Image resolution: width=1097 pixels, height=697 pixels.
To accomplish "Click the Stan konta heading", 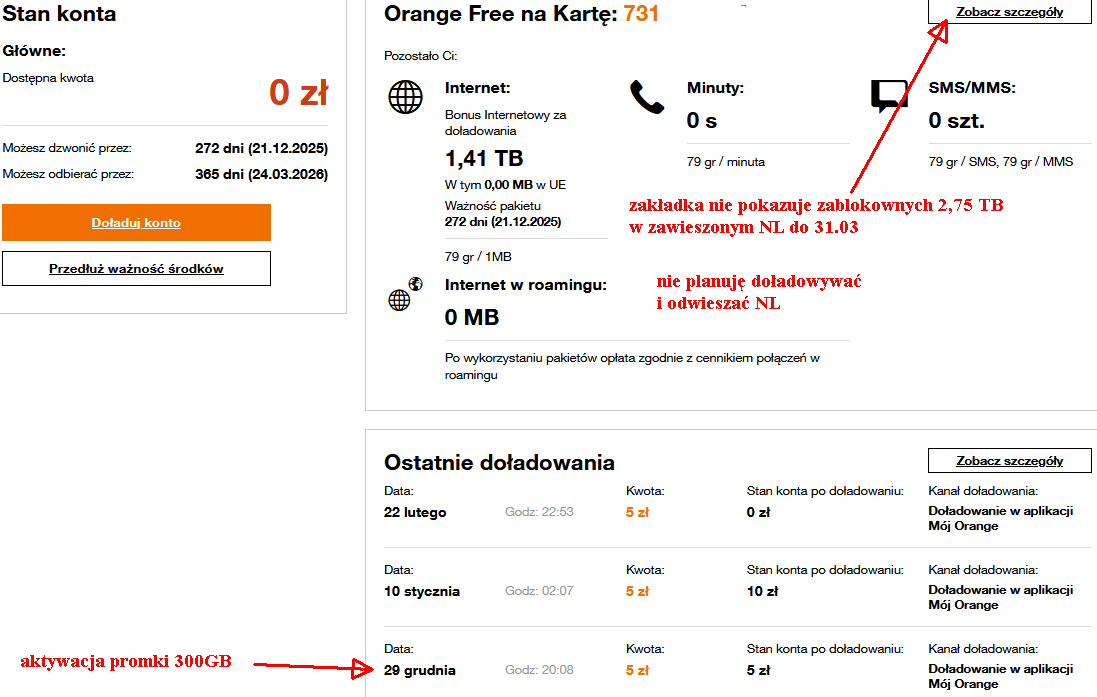I will pos(59,14).
